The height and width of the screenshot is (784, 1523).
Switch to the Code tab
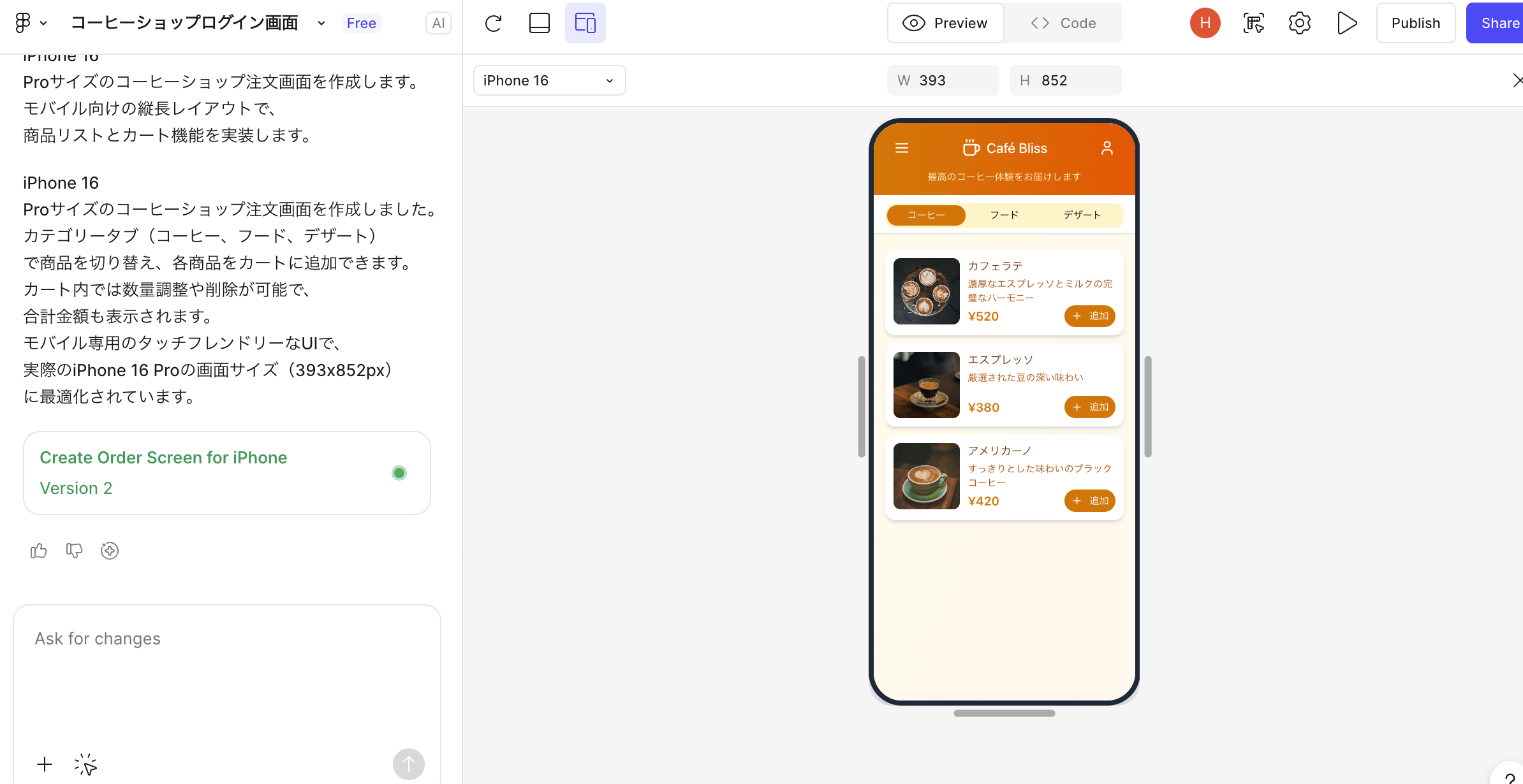coord(1063,23)
